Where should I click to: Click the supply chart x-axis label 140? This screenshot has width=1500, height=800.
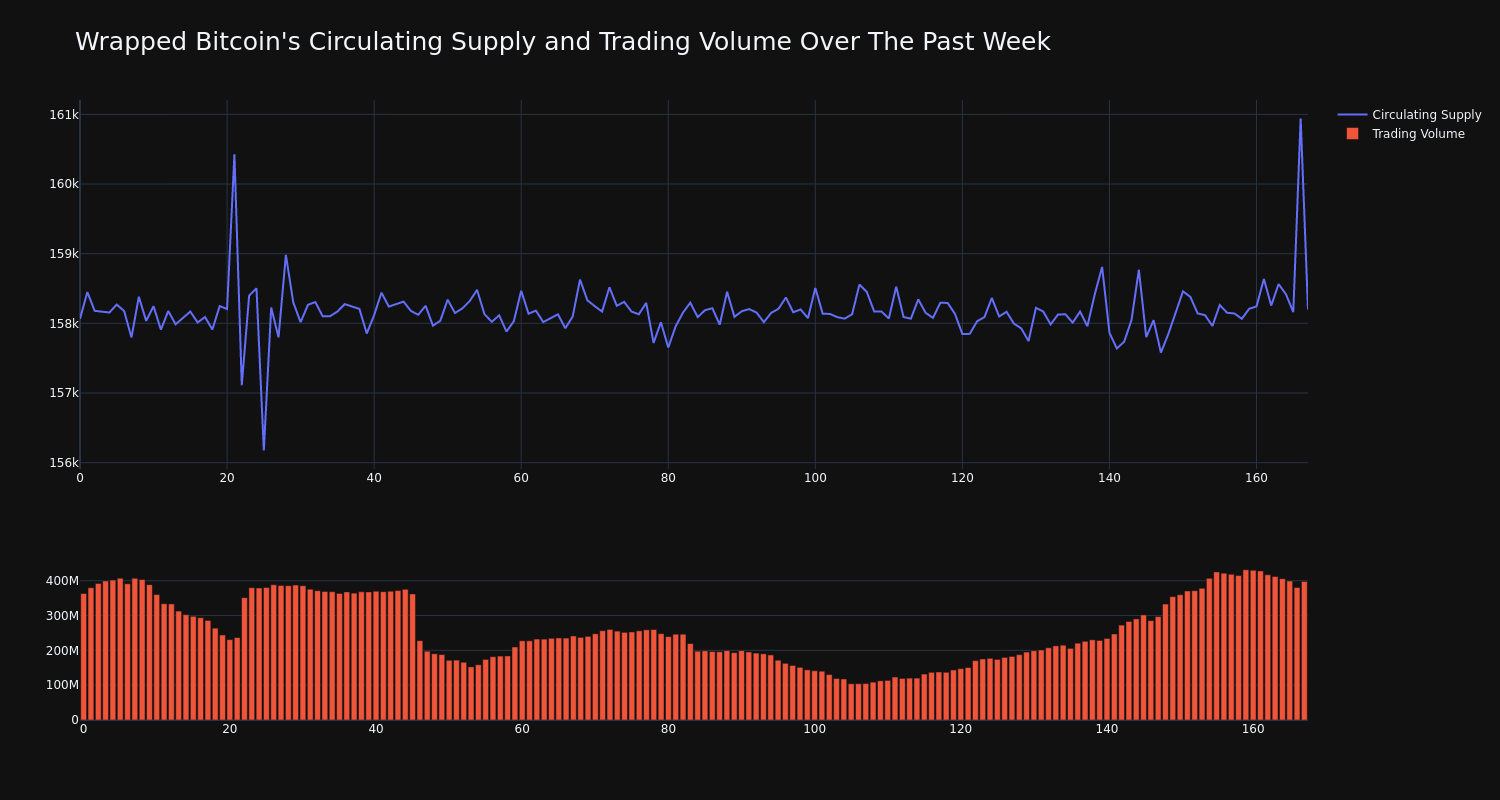coord(1109,478)
